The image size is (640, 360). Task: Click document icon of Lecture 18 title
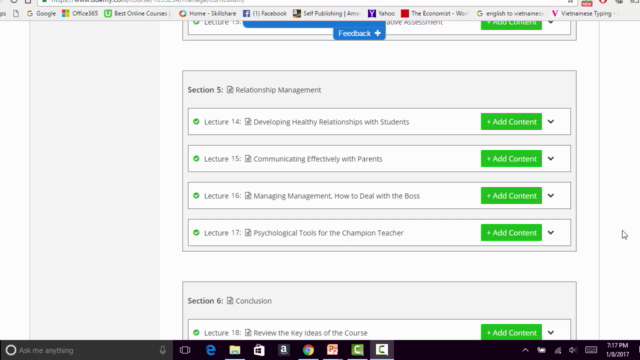click(x=248, y=333)
